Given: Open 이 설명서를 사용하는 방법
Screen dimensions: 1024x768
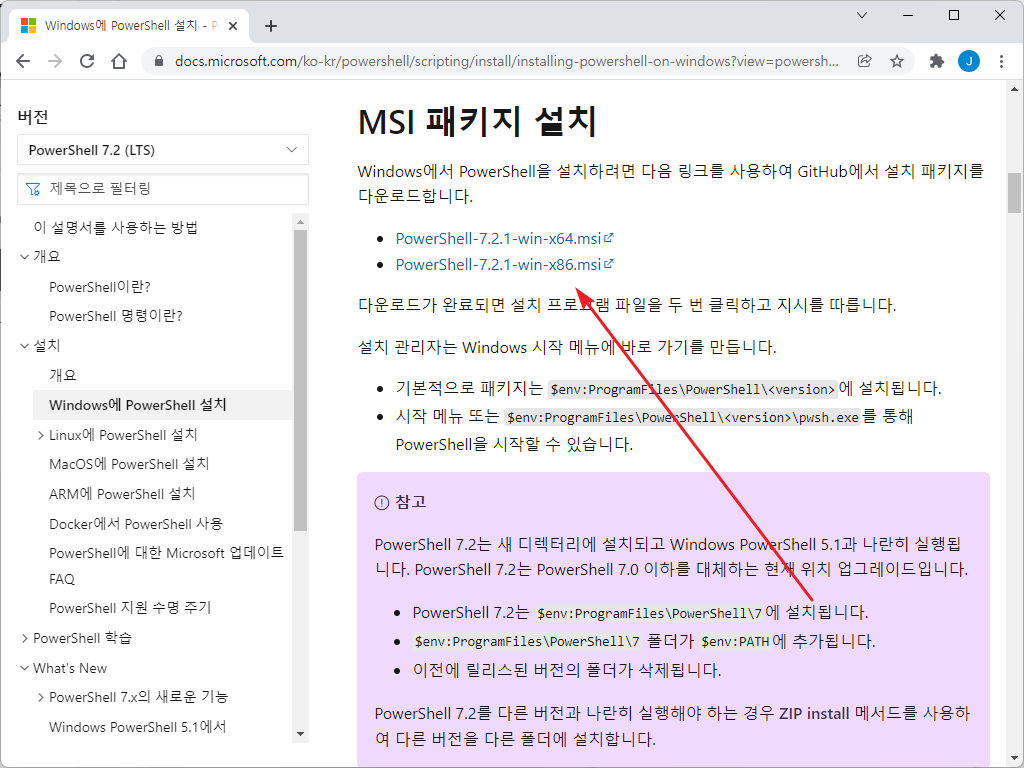Looking at the screenshot, I should [116, 227].
